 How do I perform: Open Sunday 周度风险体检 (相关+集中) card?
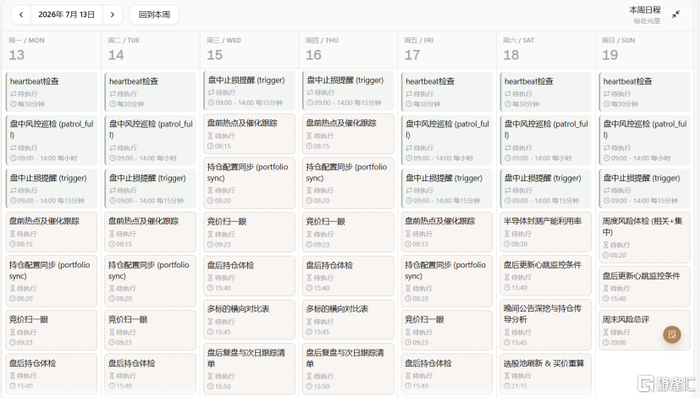tap(645, 237)
